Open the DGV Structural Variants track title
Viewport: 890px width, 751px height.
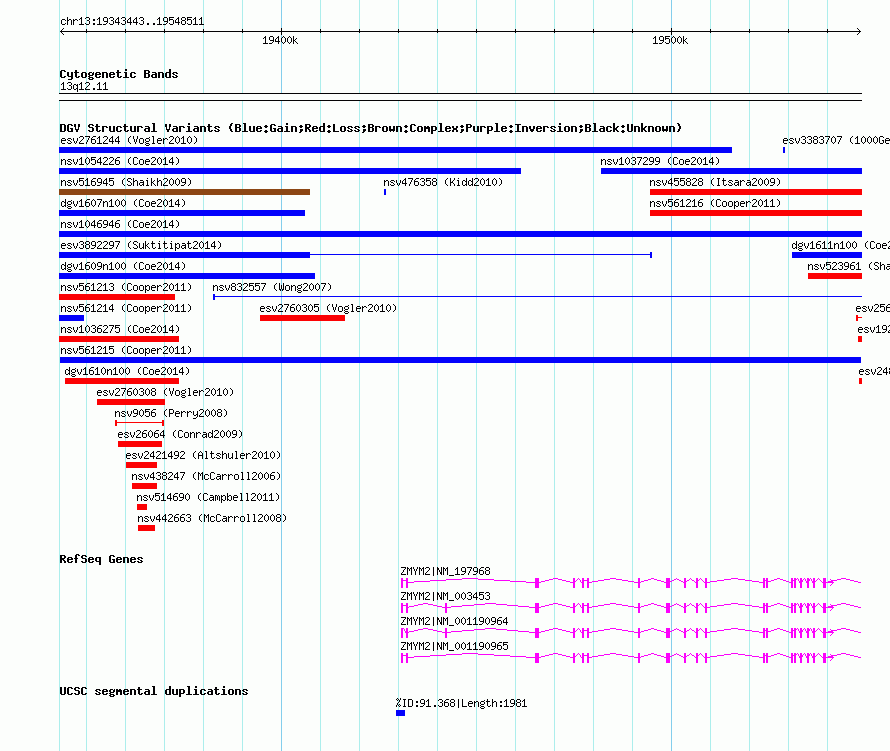click(371, 128)
